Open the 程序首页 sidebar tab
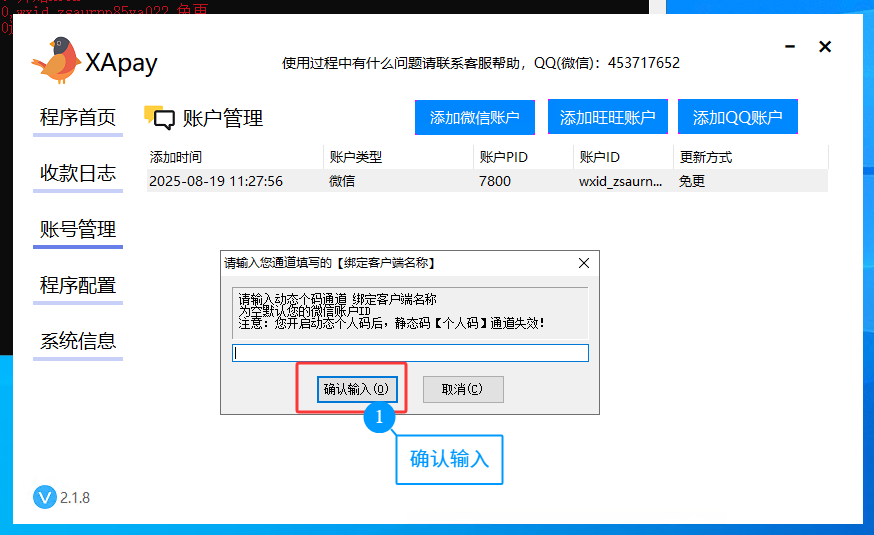The image size is (874, 535). [78, 118]
